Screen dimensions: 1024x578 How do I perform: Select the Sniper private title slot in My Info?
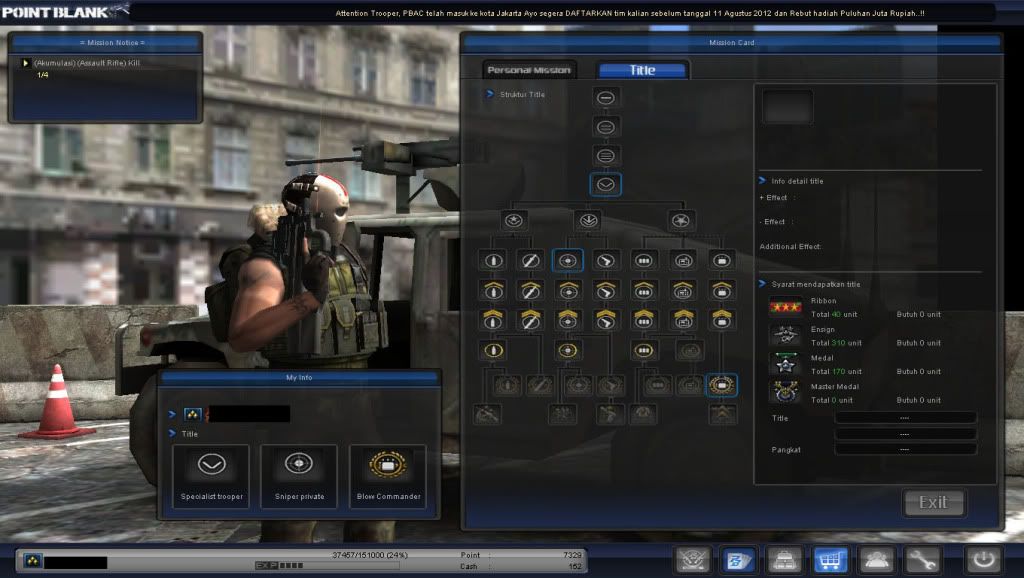pyautogui.click(x=299, y=476)
